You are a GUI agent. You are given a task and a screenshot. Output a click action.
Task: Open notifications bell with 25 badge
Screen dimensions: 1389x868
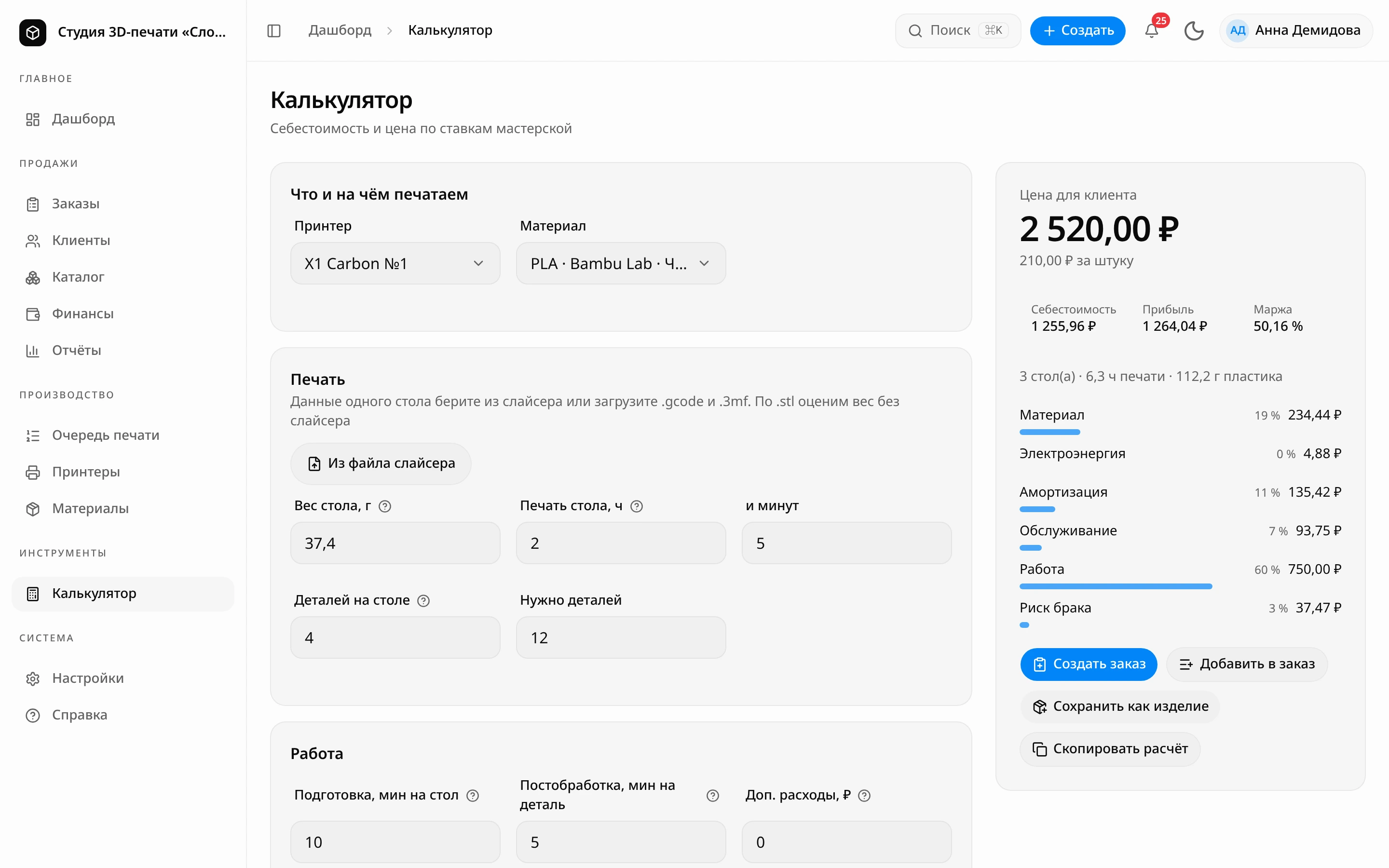click(1151, 30)
